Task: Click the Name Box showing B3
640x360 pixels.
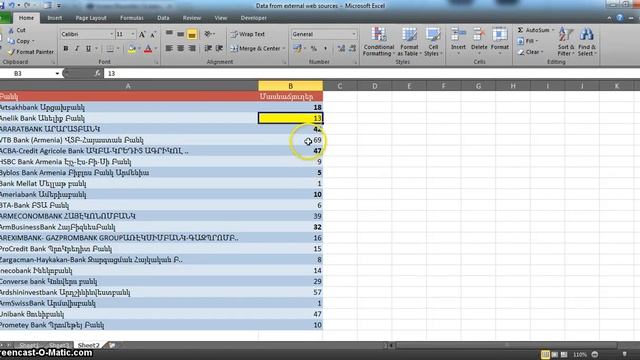Action: point(27,73)
